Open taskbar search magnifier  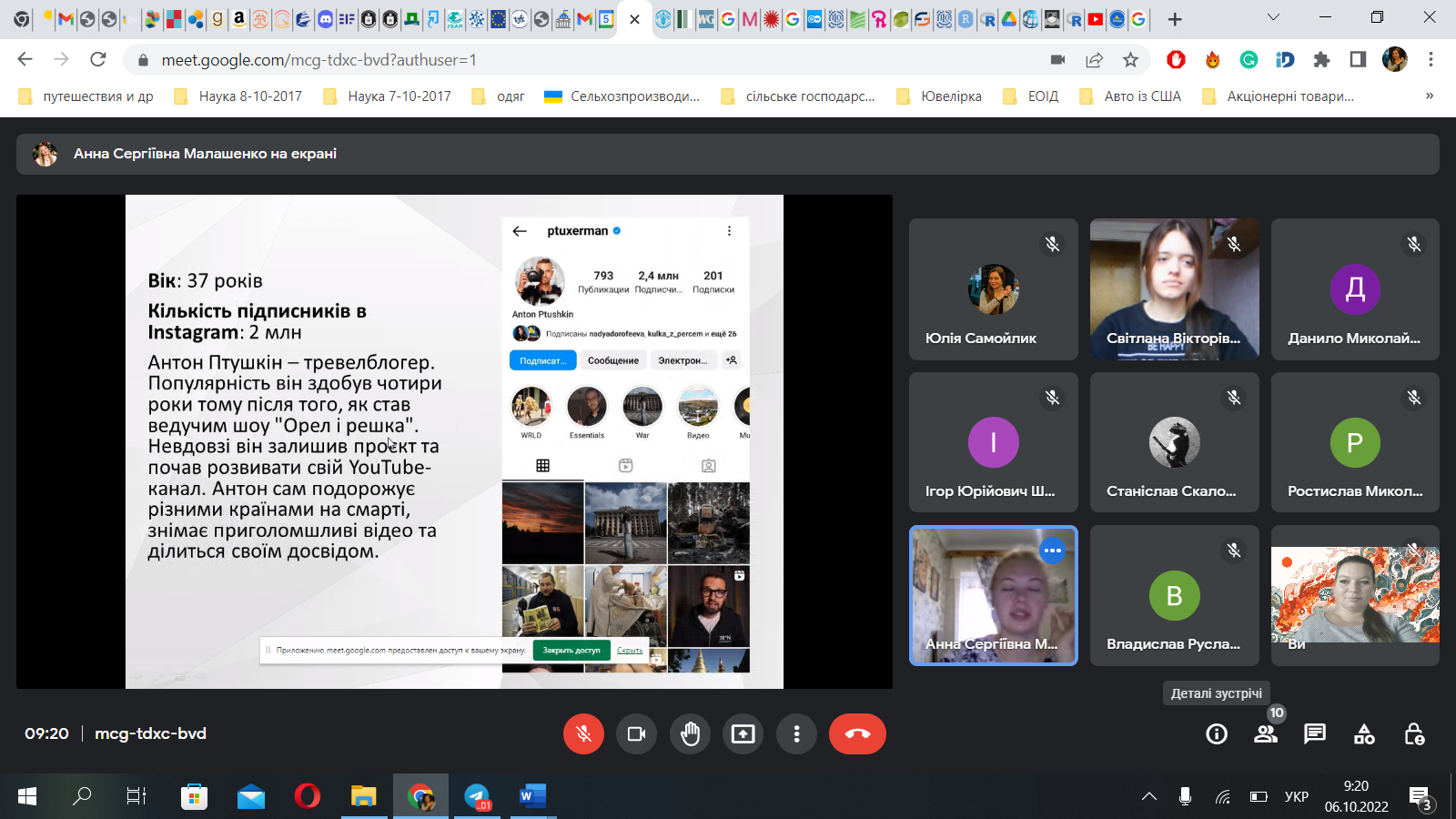pyautogui.click(x=82, y=796)
